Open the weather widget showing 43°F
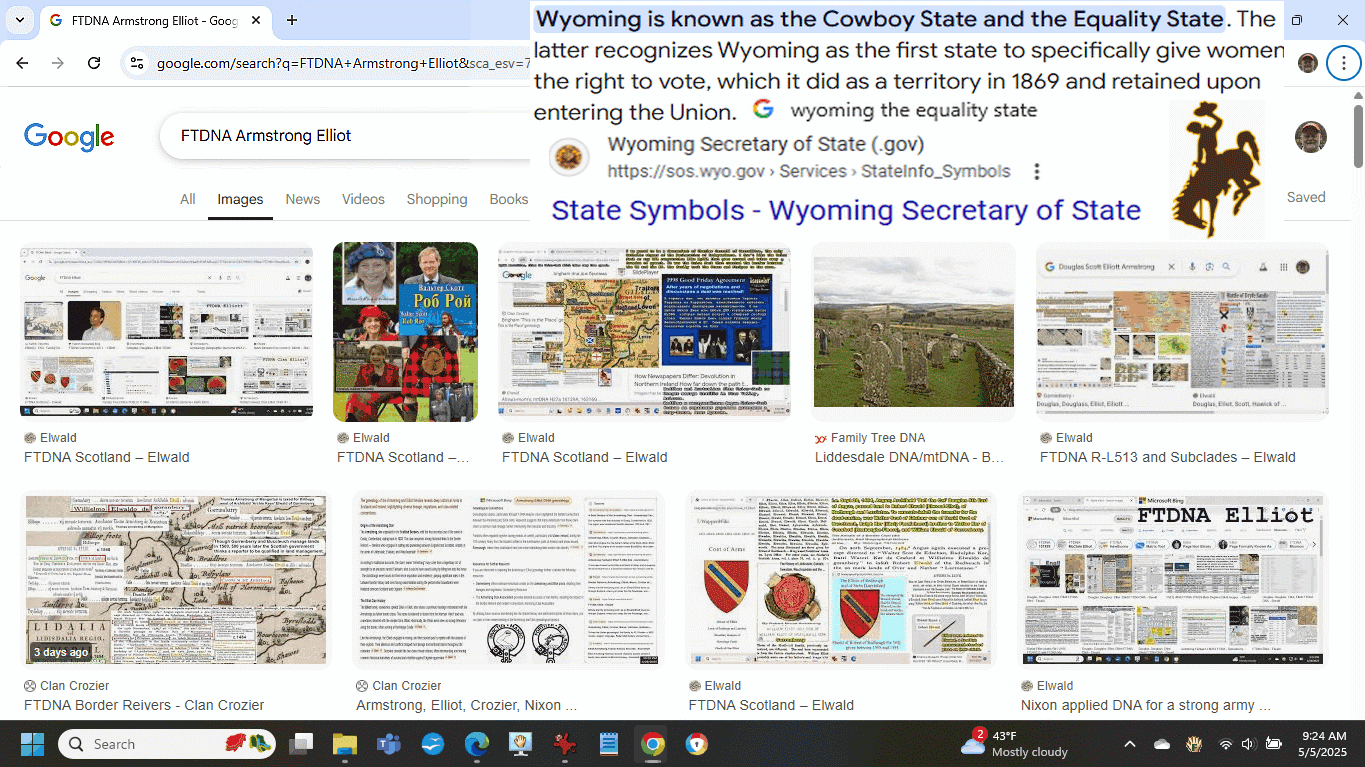 point(1014,744)
